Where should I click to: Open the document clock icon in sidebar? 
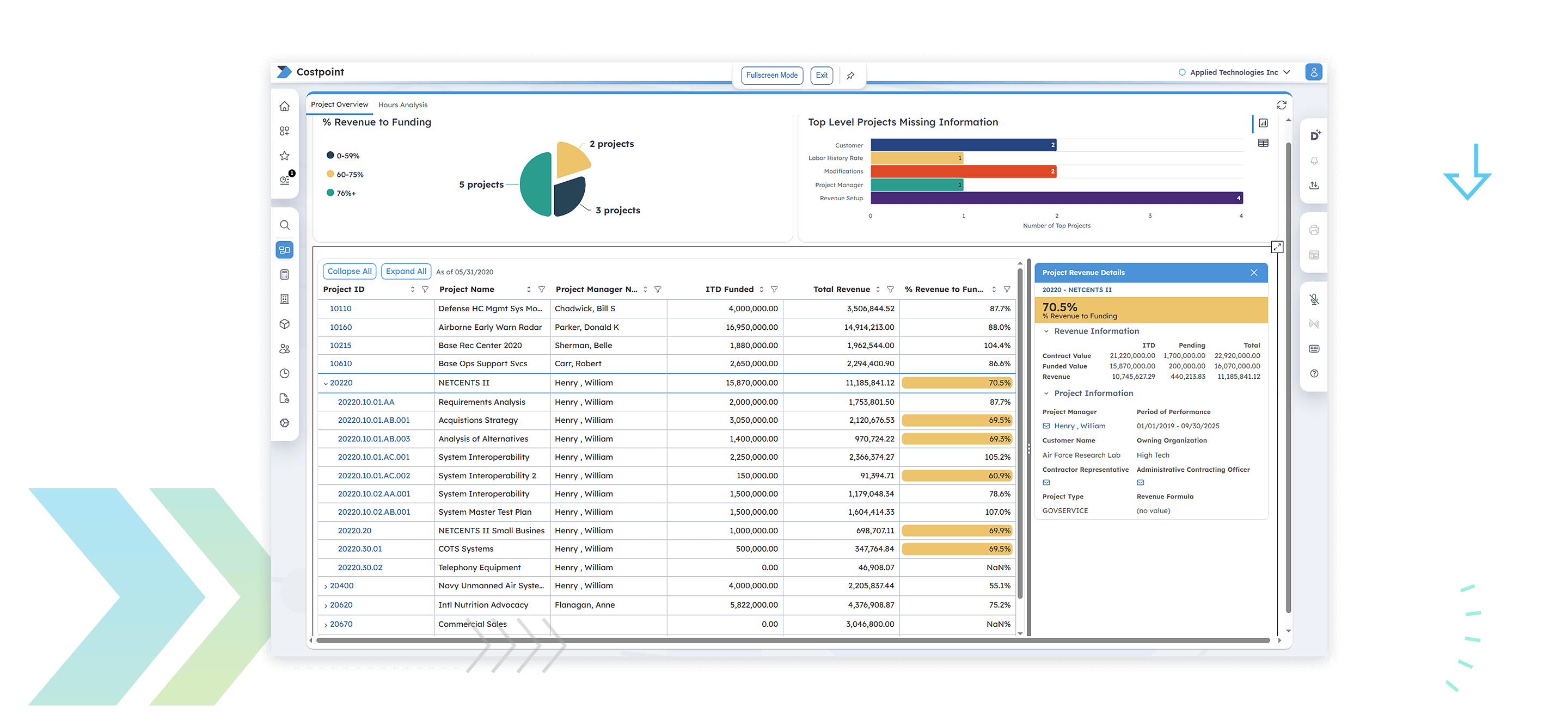click(284, 398)
